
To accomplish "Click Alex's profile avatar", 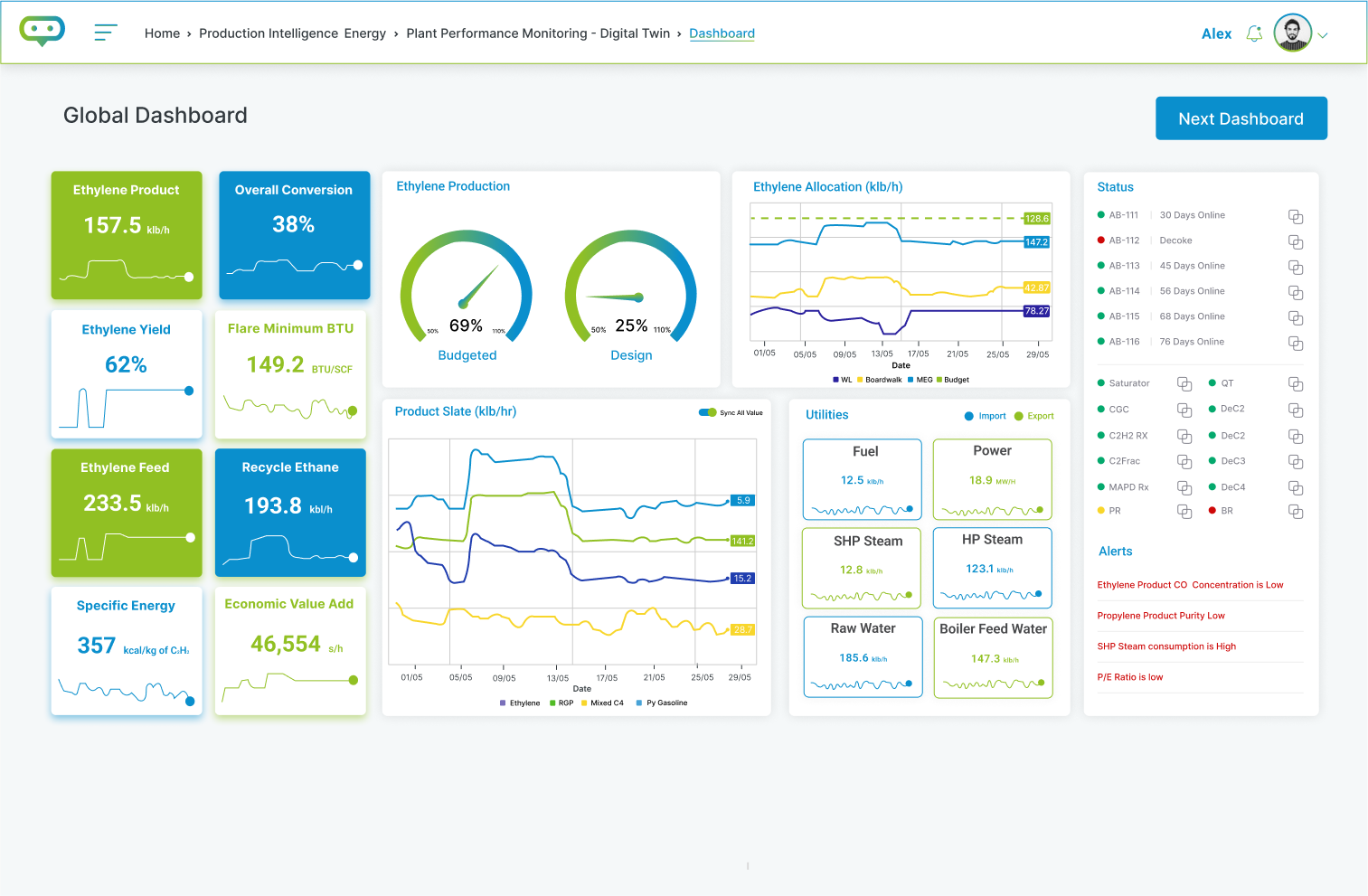I will tap(1292, 33).
